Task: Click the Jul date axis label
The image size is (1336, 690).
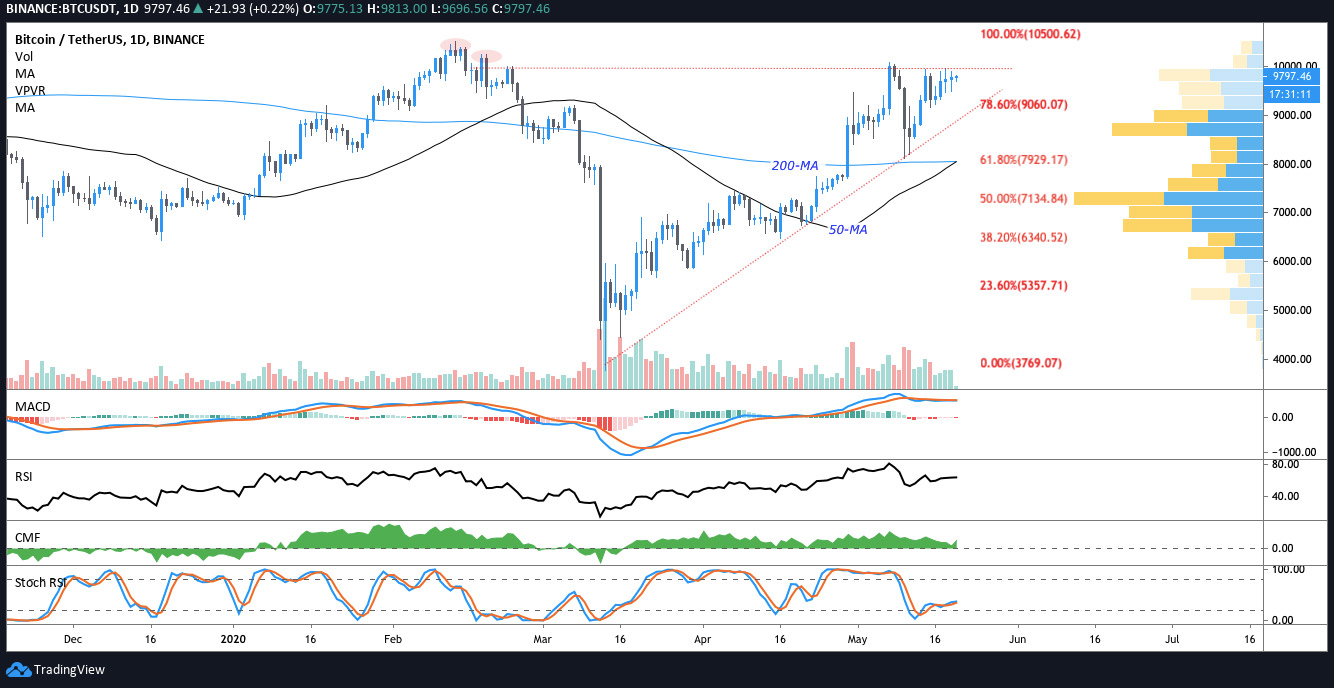Action: (x=1172, y=638)
